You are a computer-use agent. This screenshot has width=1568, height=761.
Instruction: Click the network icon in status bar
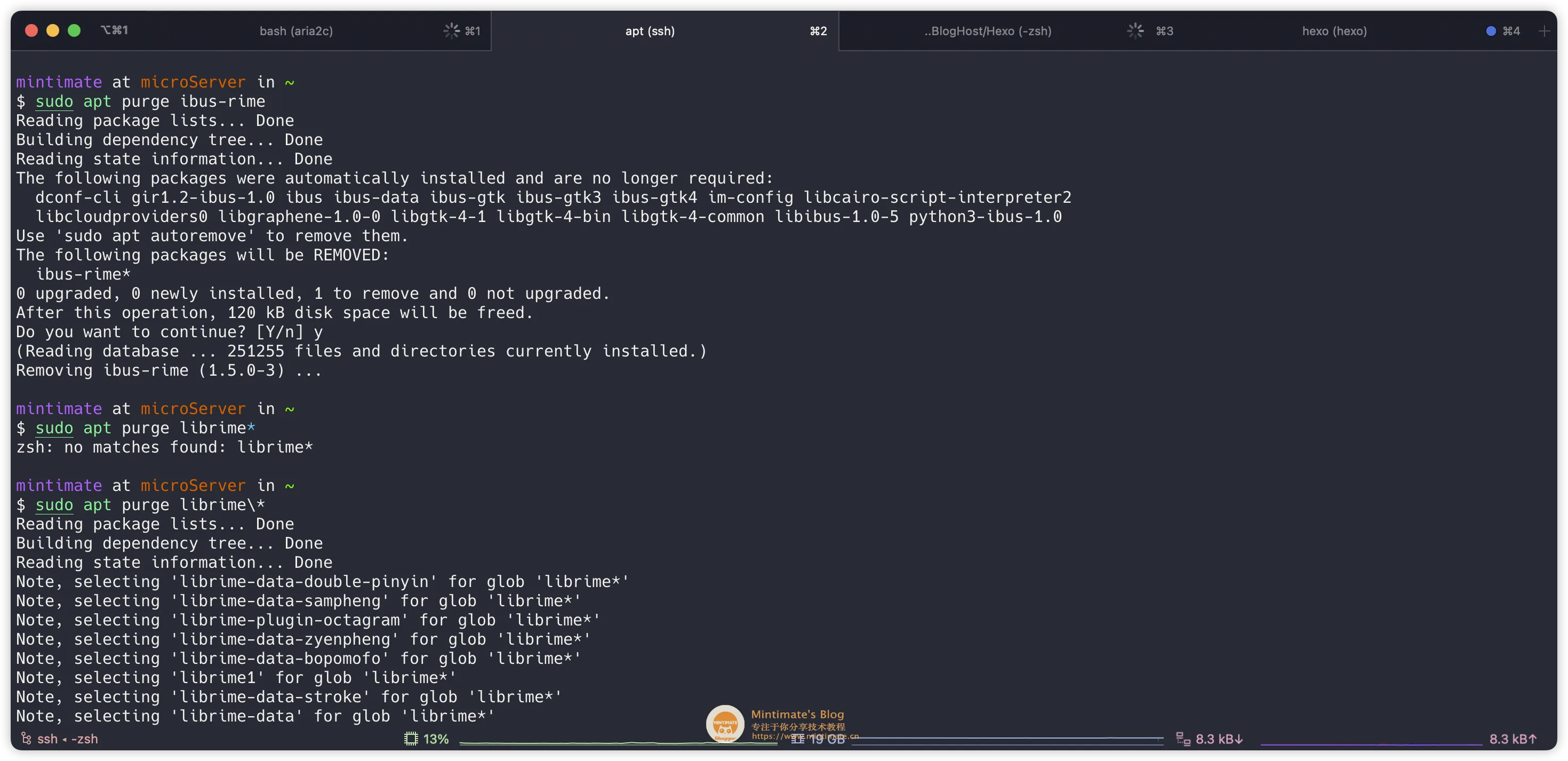1183,739
